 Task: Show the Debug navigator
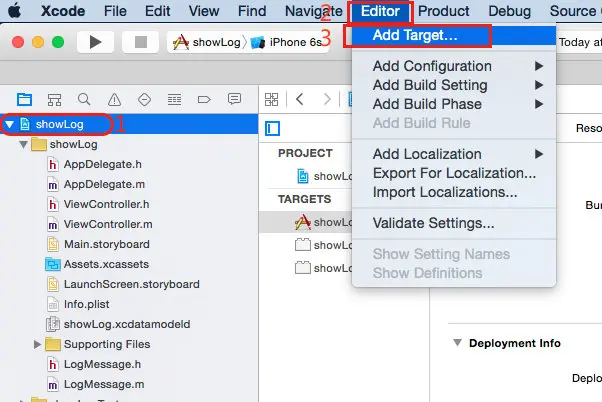click(174, 99)
